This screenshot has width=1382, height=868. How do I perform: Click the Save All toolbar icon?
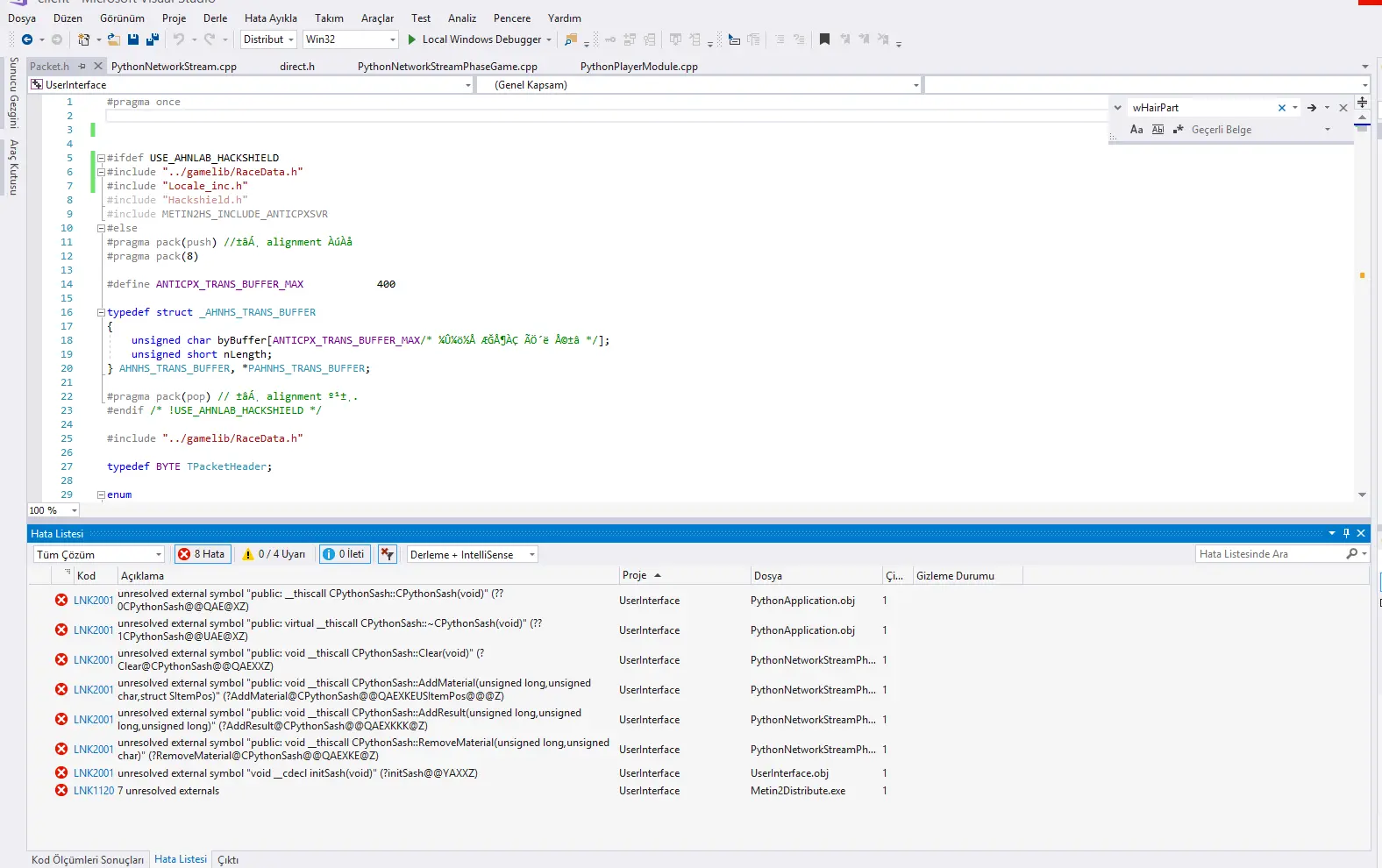(x=153, y=39)
